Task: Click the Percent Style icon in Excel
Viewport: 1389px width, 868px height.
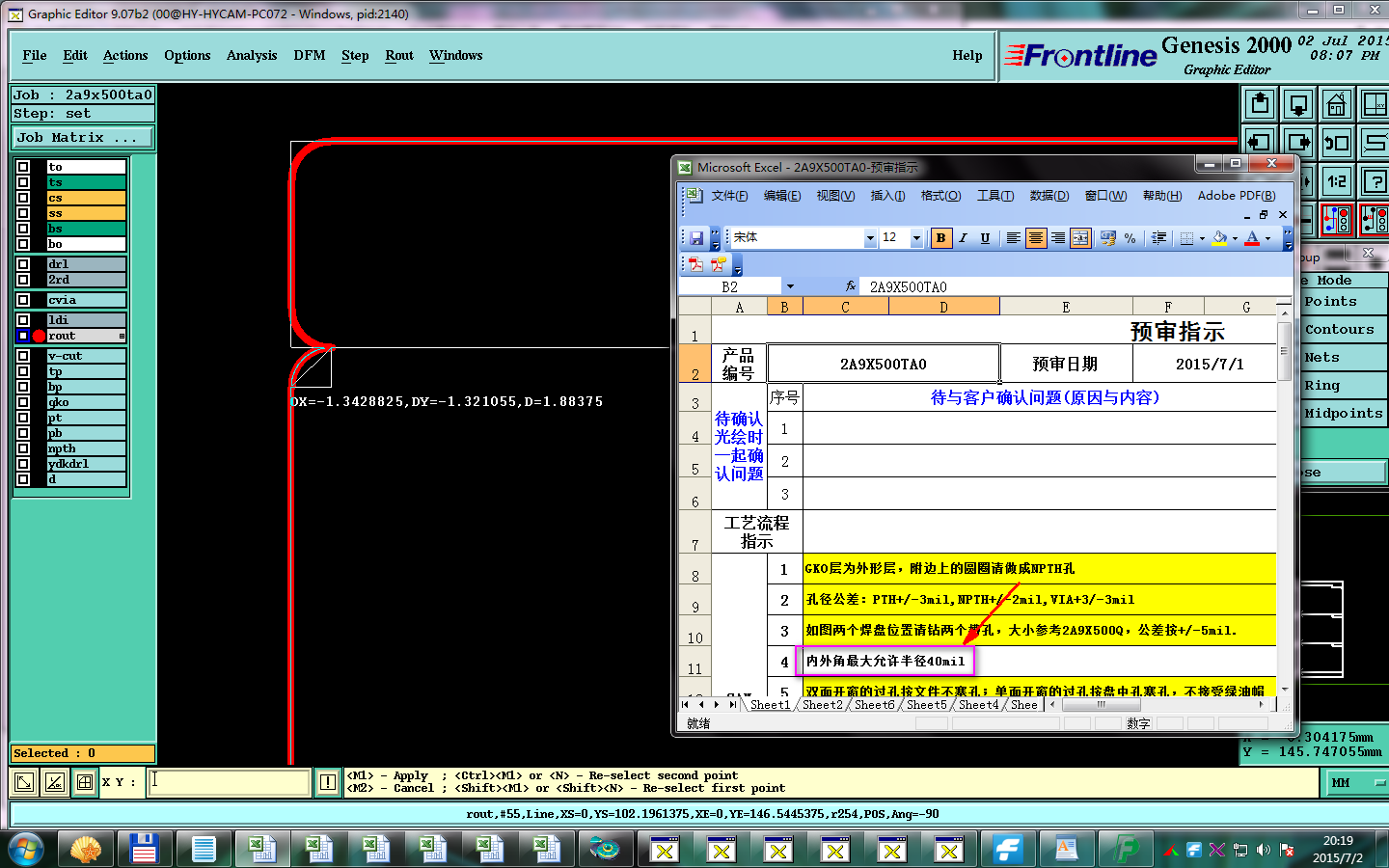Action: 1130,238
